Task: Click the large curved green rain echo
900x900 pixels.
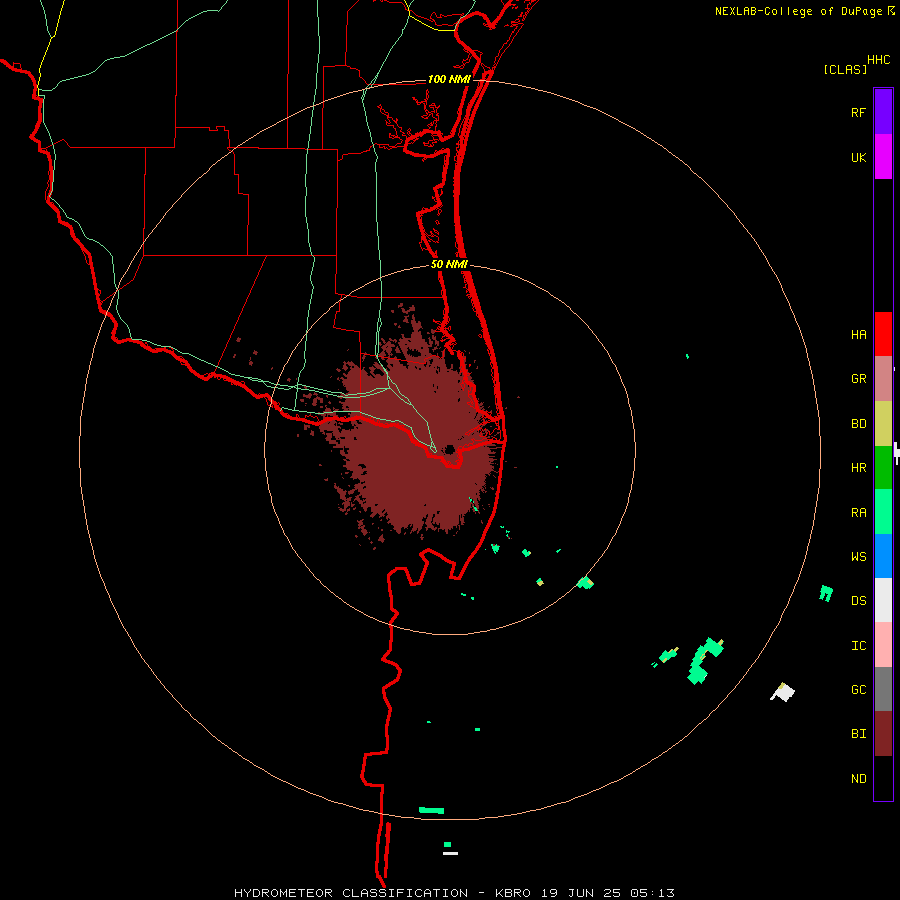Action: point(703,660)
